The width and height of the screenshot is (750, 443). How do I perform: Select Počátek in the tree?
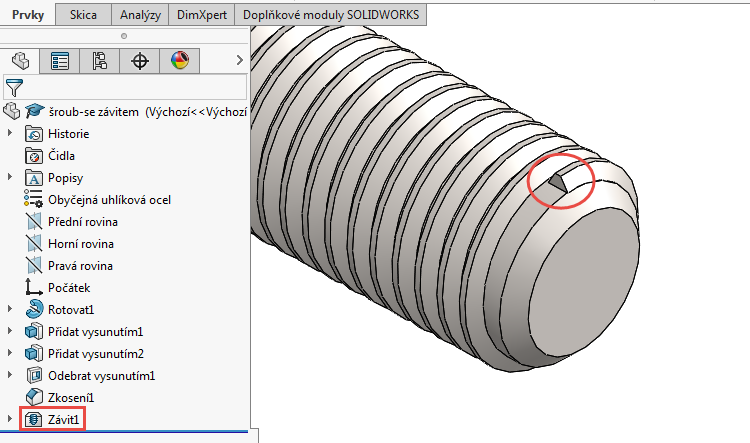point(69,288)
